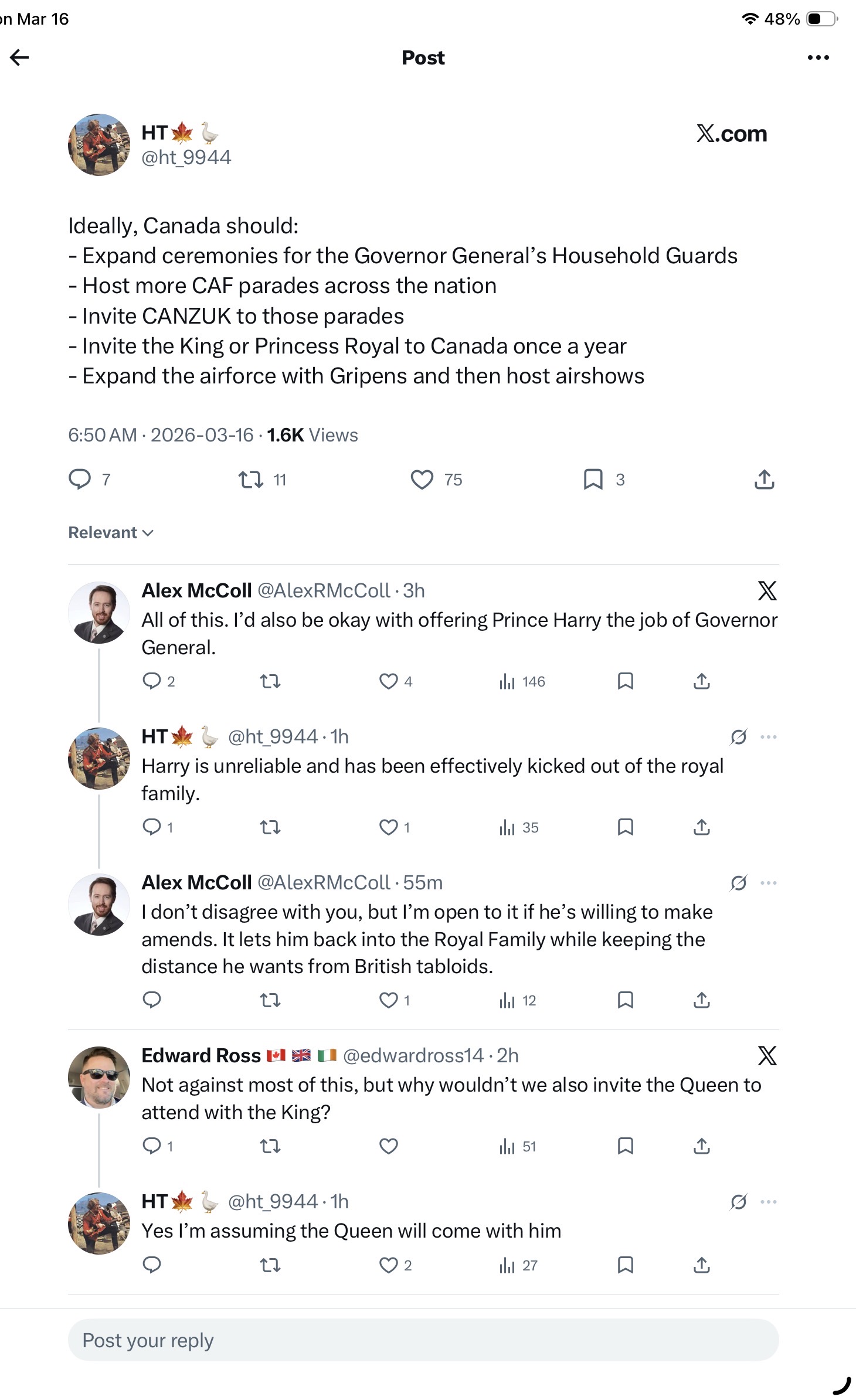Open HT's profile picture on main post

point(99,145)
